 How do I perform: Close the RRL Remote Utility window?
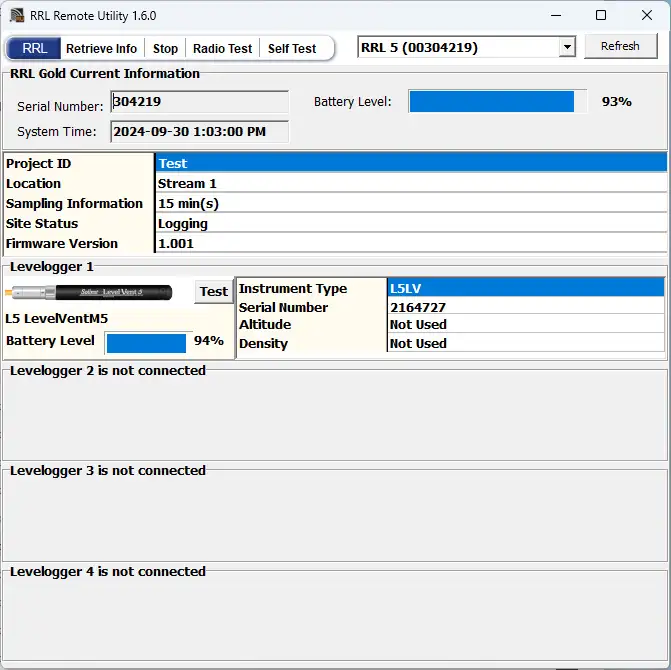(x=647, y=15)
